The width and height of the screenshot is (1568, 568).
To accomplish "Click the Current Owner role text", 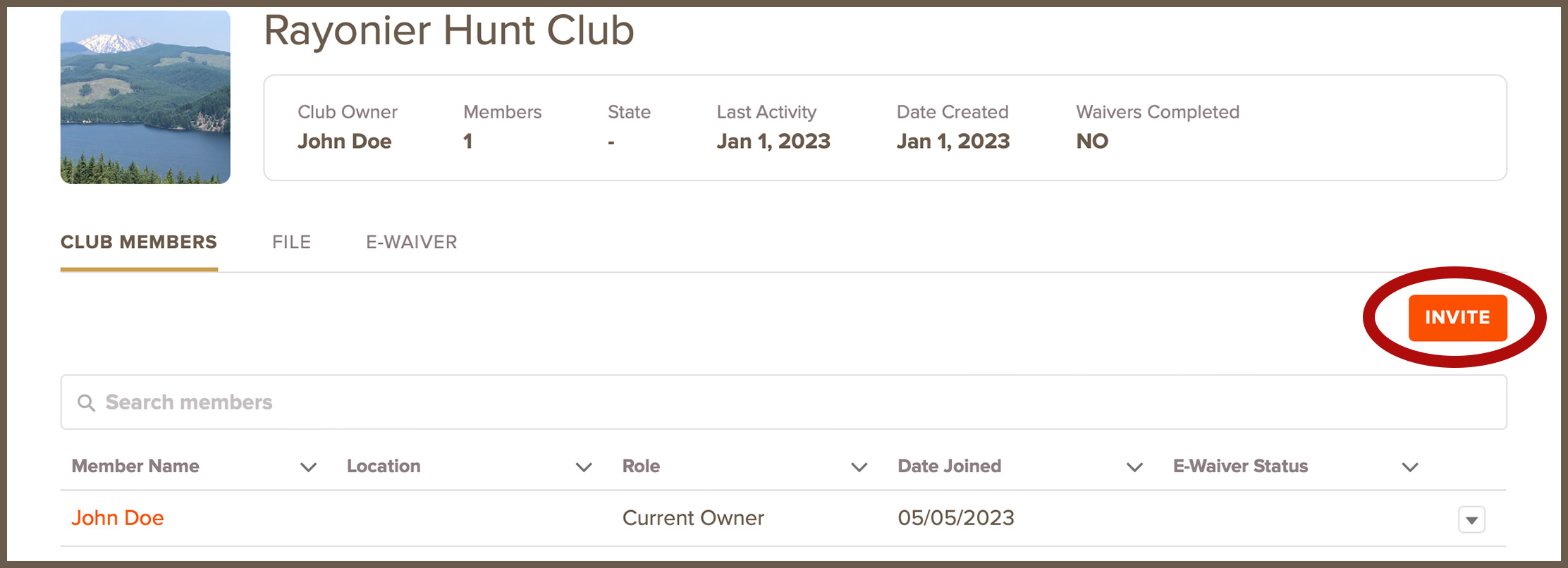I will (x=693, y=518).
